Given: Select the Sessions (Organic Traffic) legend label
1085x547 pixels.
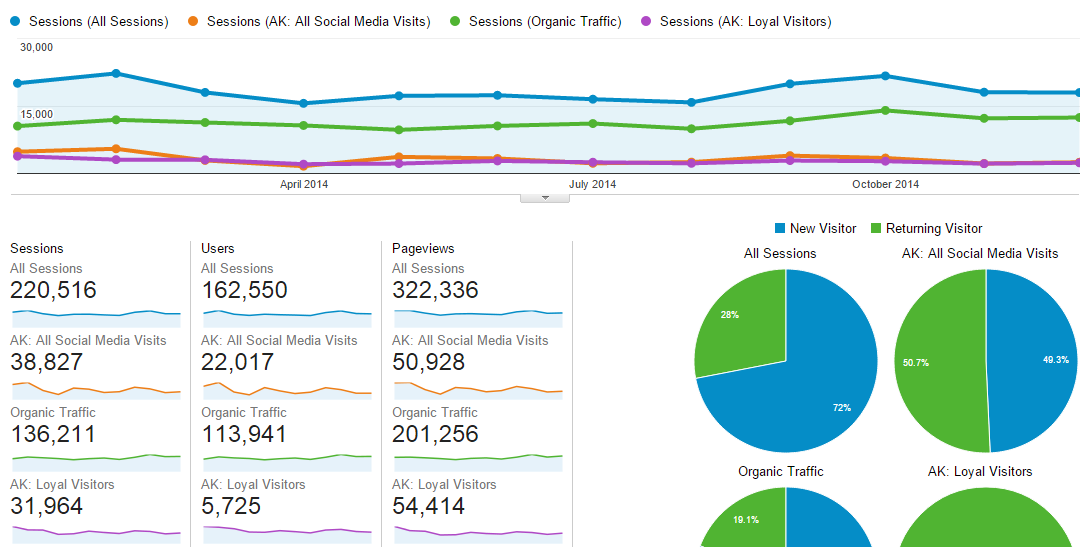Looking at the screenshot, I should 545,21.
